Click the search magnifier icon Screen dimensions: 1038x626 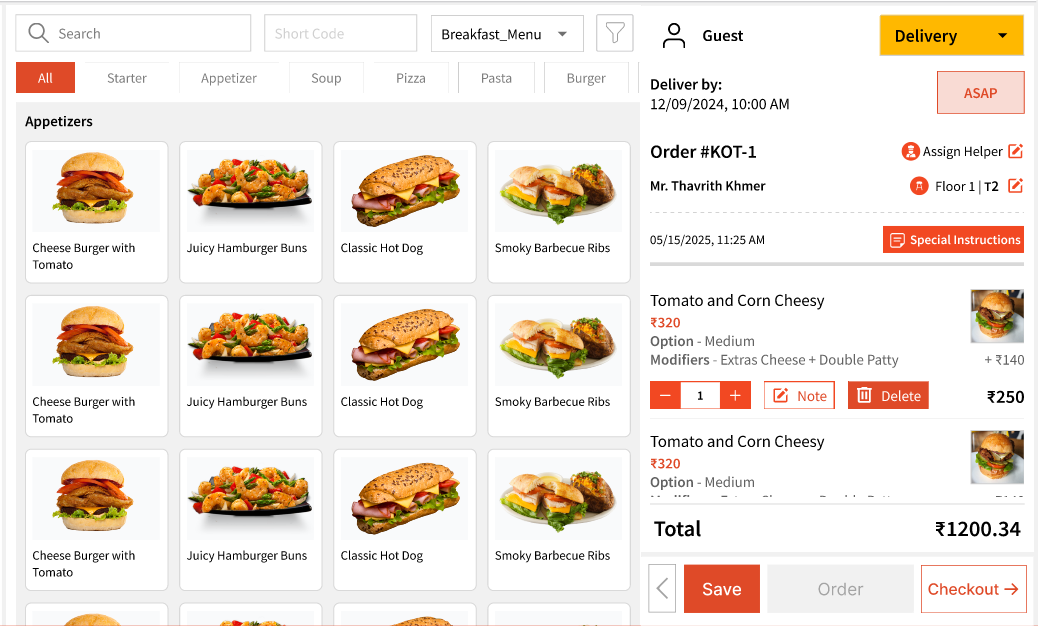pyautogui.click(x=38, y=33)
